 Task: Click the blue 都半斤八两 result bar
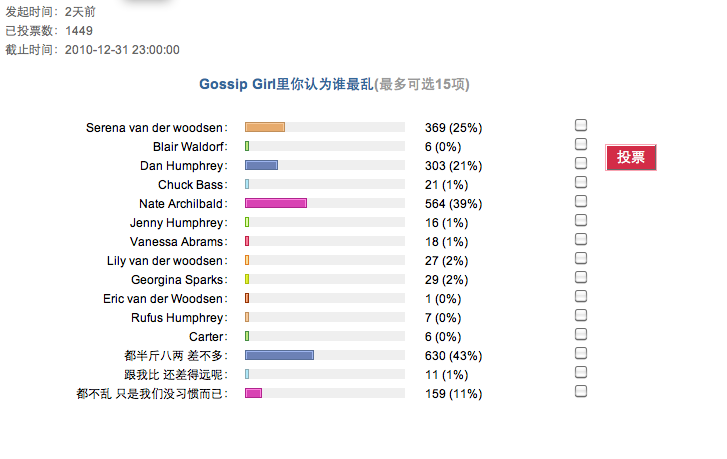coord(279,355)
